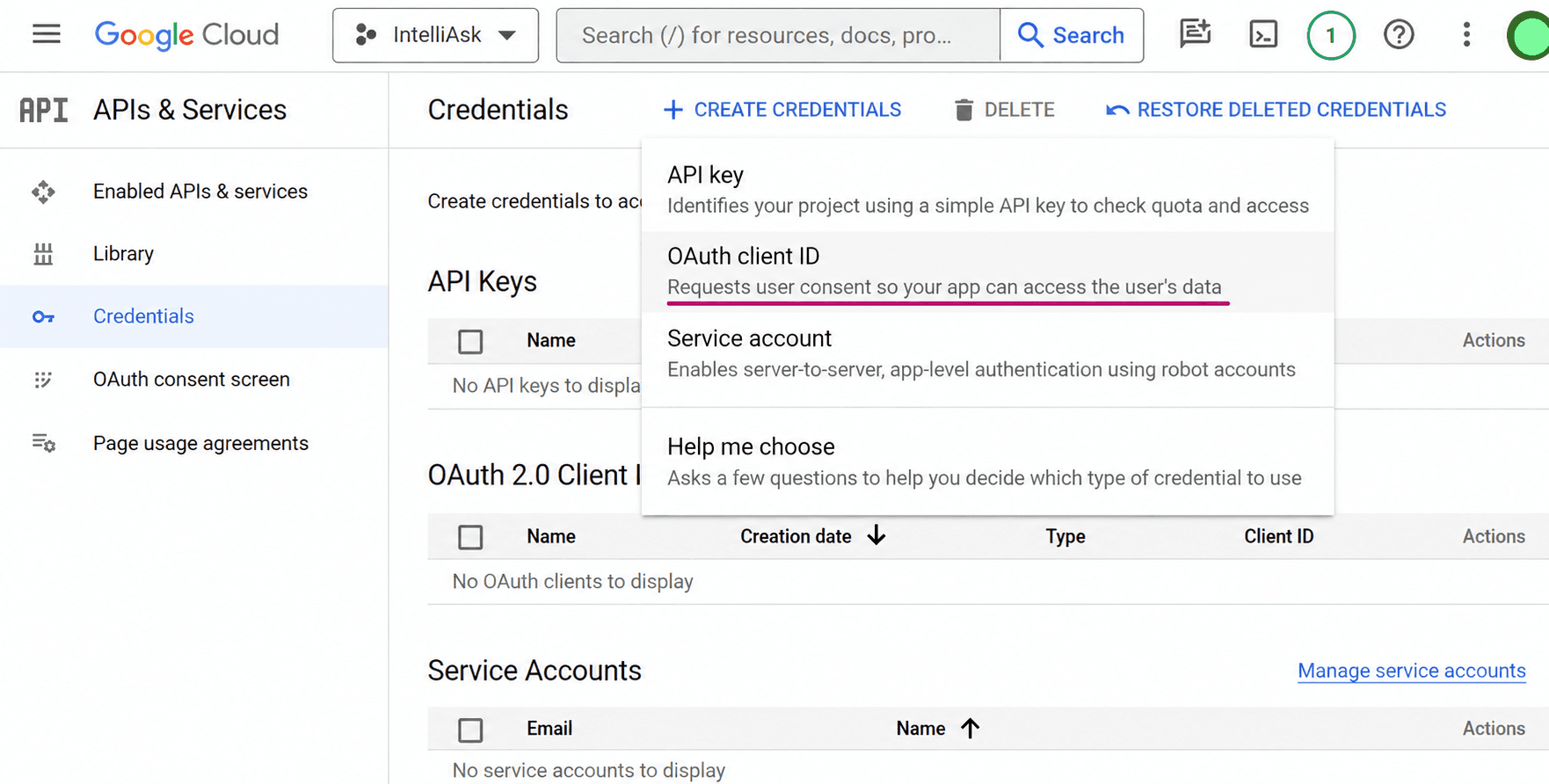The width and height of the screenshot is (1549, 784).
Task: Select Help me choose option
Action: (987, 461)
